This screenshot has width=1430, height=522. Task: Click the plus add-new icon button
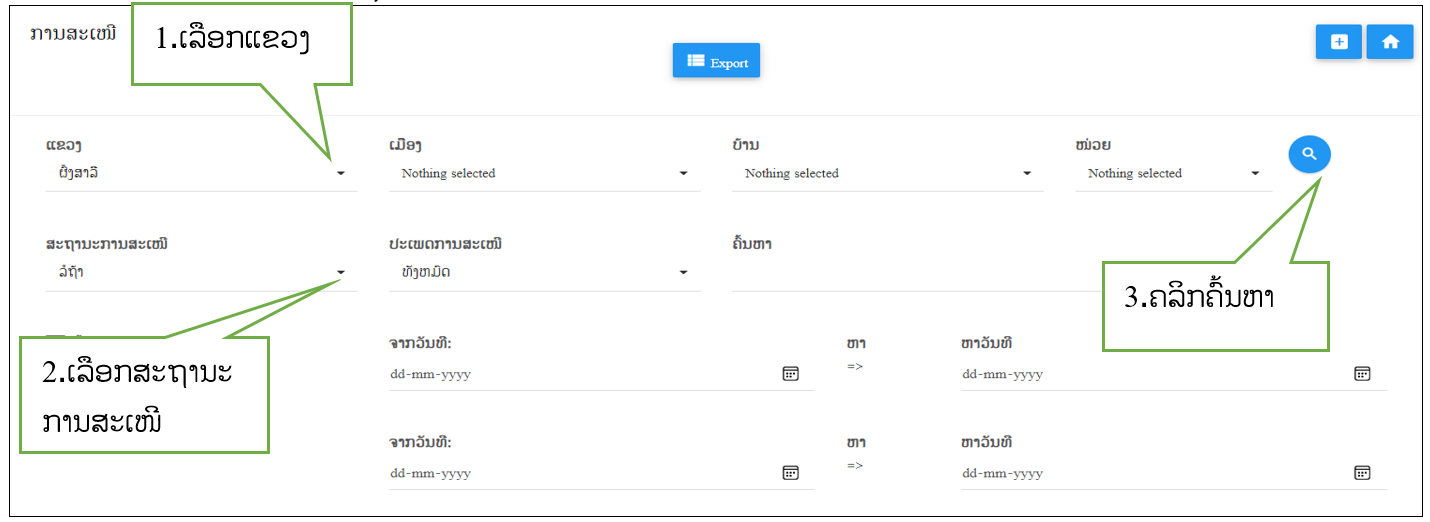click(x=1339, y=42)
